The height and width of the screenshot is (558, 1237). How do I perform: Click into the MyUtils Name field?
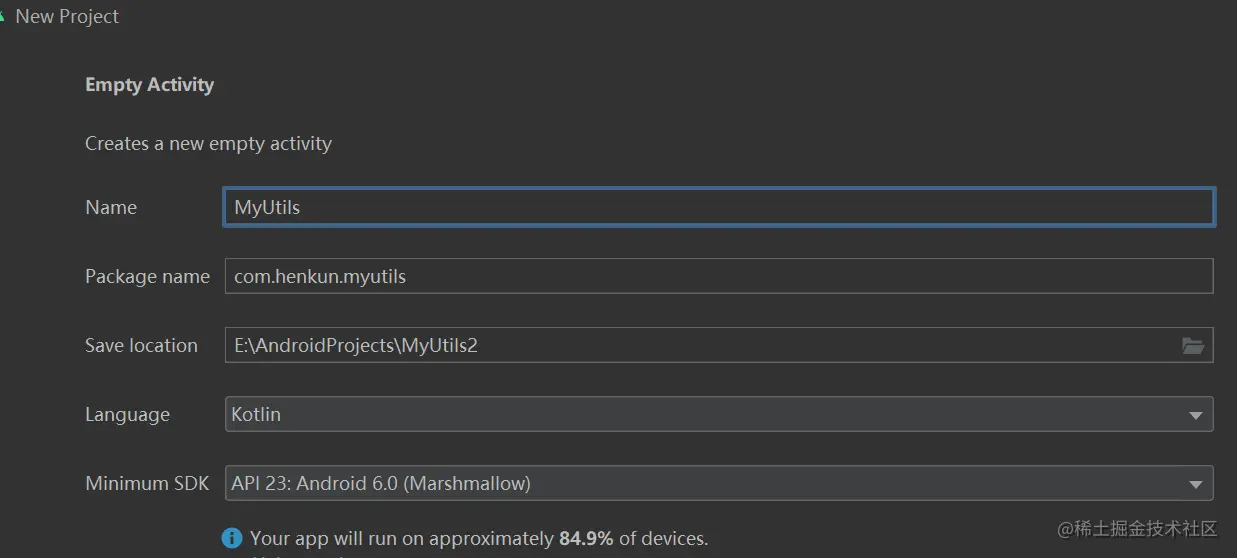point(718,207)
